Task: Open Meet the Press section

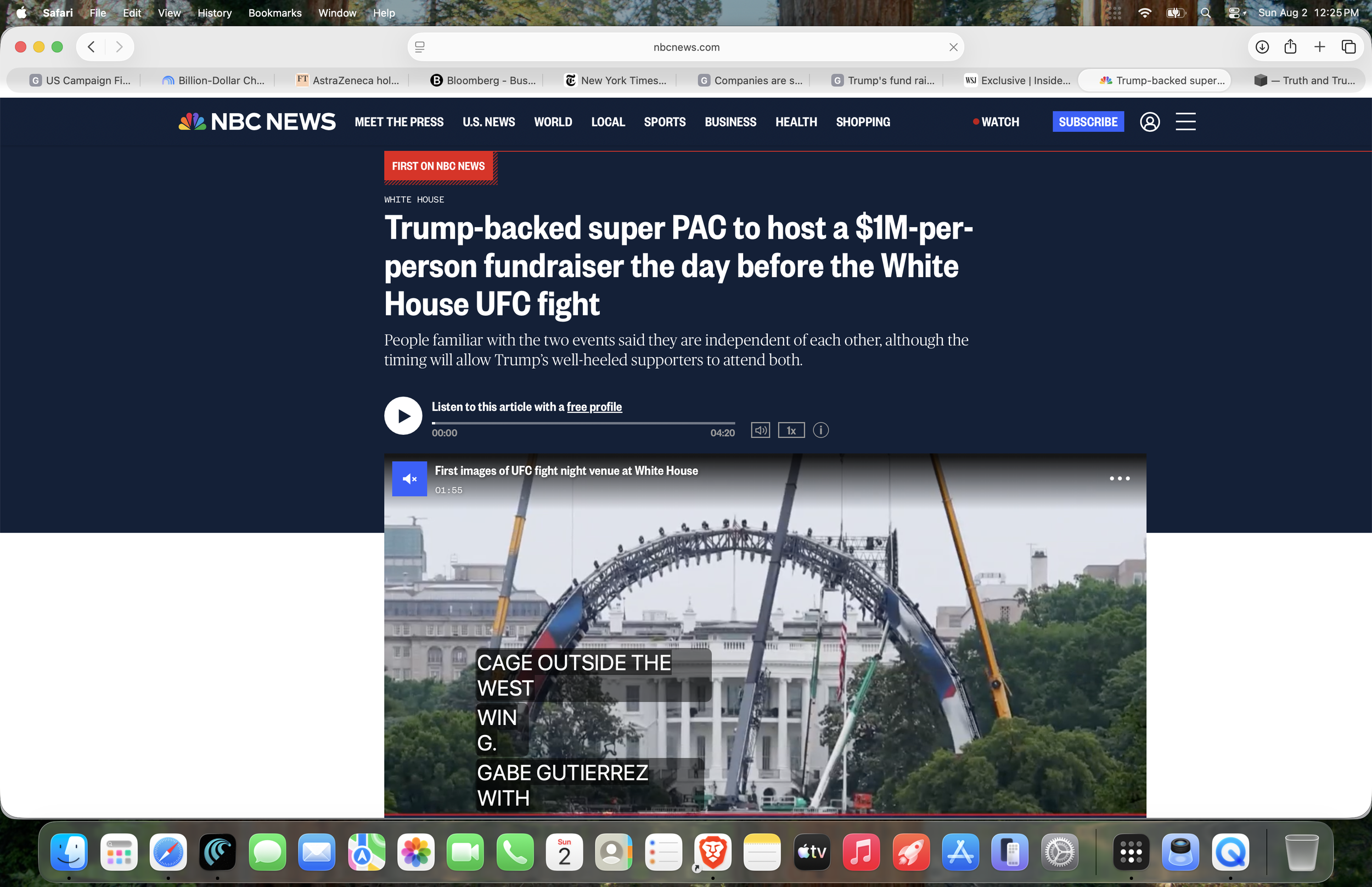Action: tap(399, 122)
